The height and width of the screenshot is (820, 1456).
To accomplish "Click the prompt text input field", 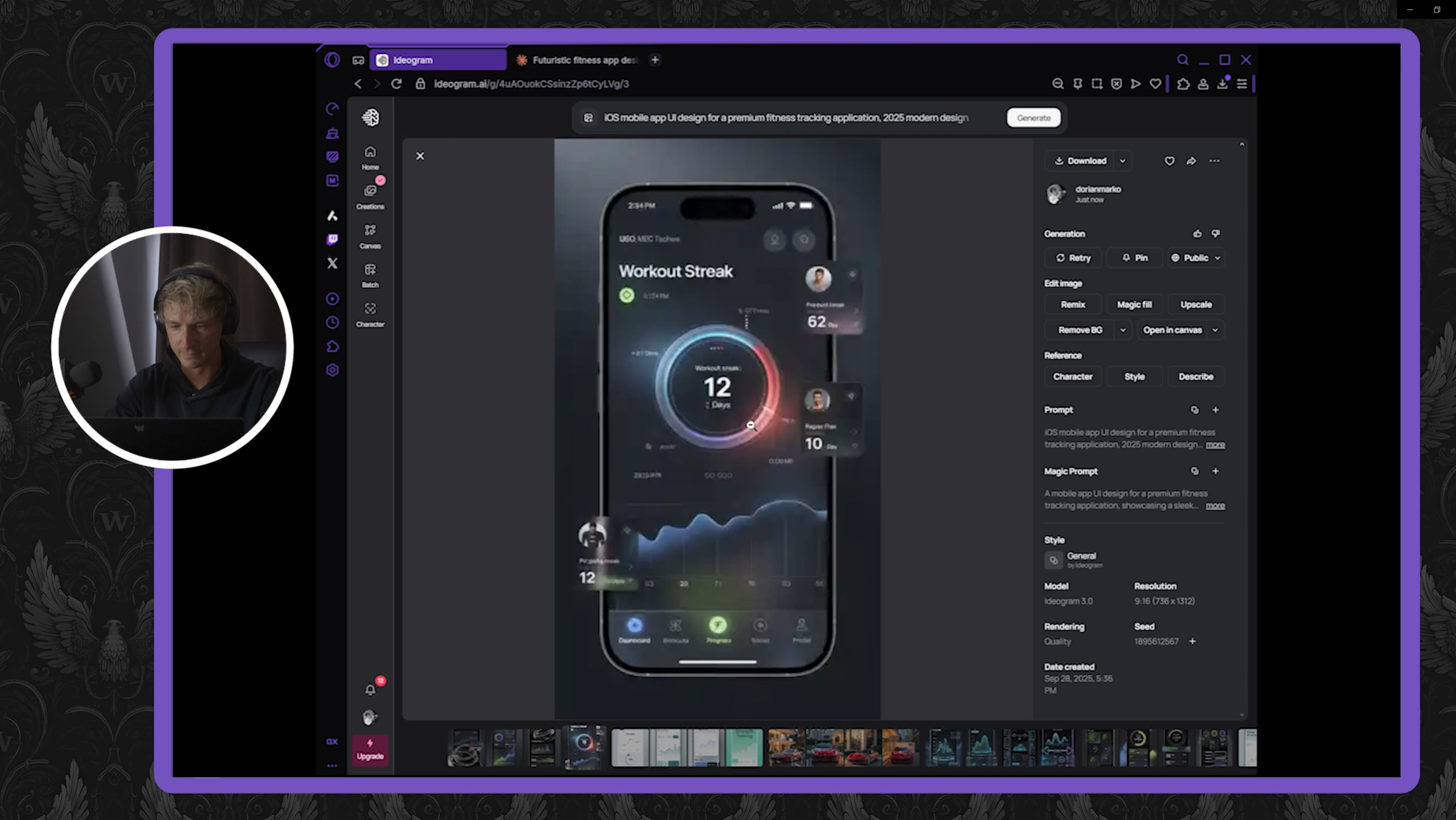I will 785,118.
